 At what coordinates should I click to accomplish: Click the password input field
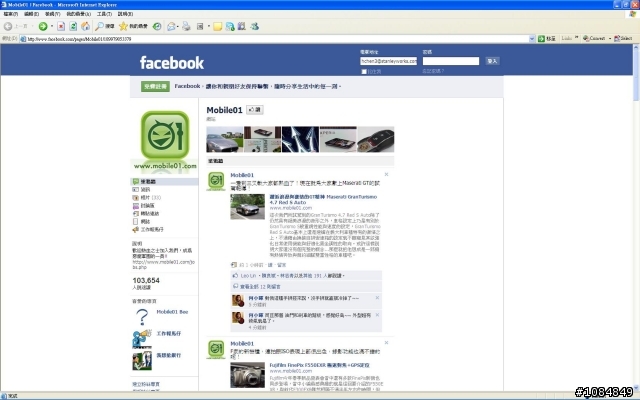pyautogui.click(x=451, y=61)
